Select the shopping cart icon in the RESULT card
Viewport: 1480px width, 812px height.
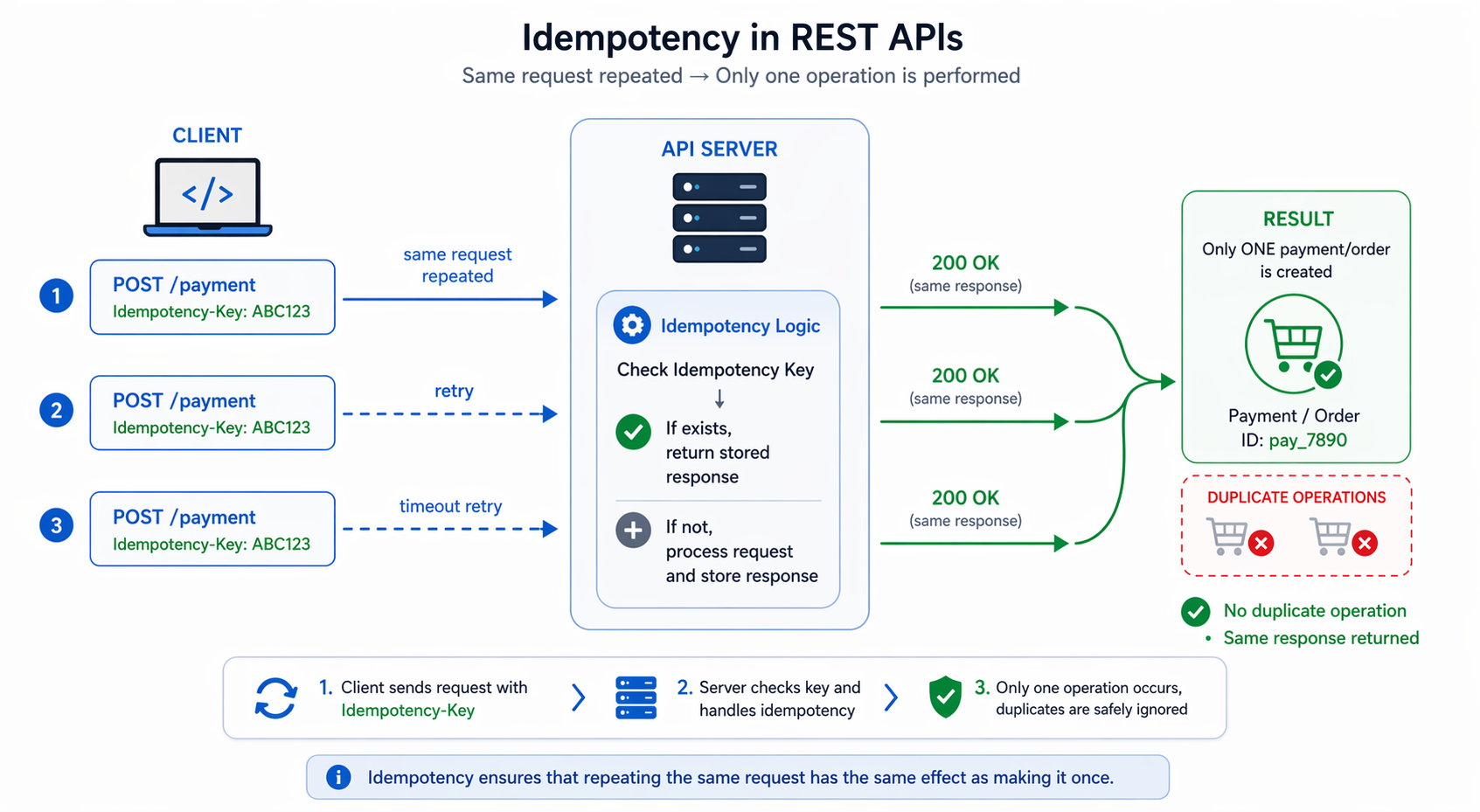click(1294, 344)
